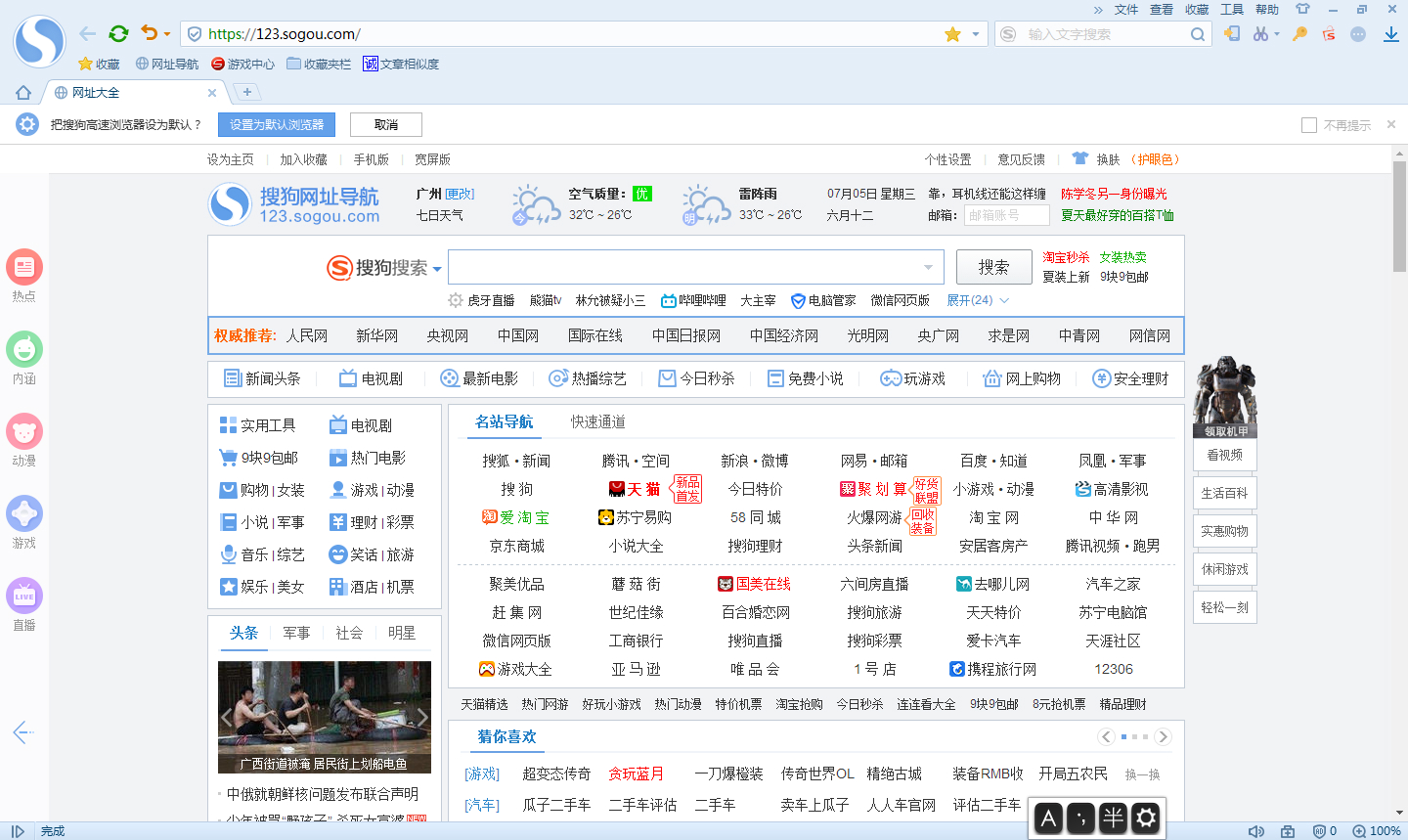Screen dimensions: 1408x840
Task: Click the browser back arrow button
Action: pos(88,33)
